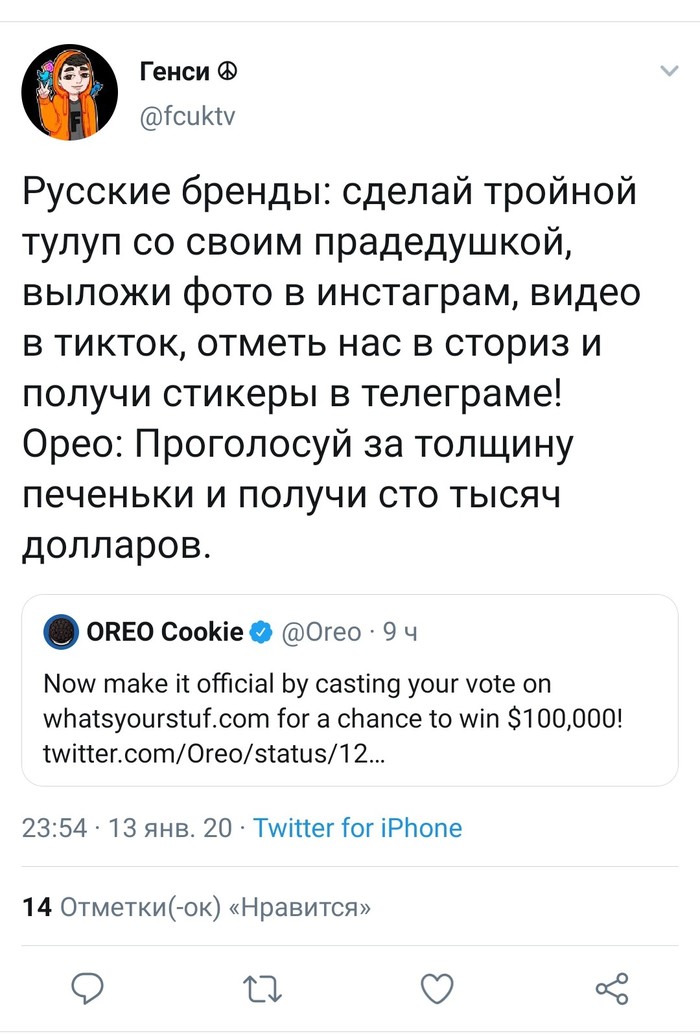Expand the tweet options chevron
The image size is (700, 1034).
(x=668, y=70)
